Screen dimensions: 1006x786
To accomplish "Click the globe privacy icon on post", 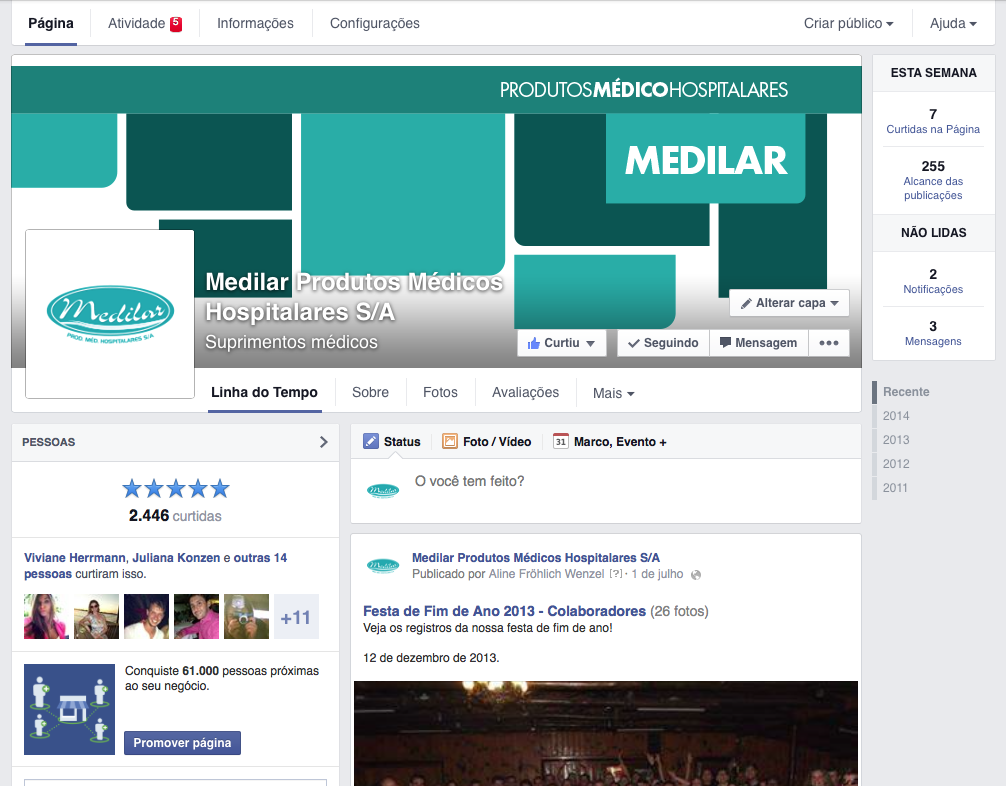I will pyautogui.click(x=695, y=575).
